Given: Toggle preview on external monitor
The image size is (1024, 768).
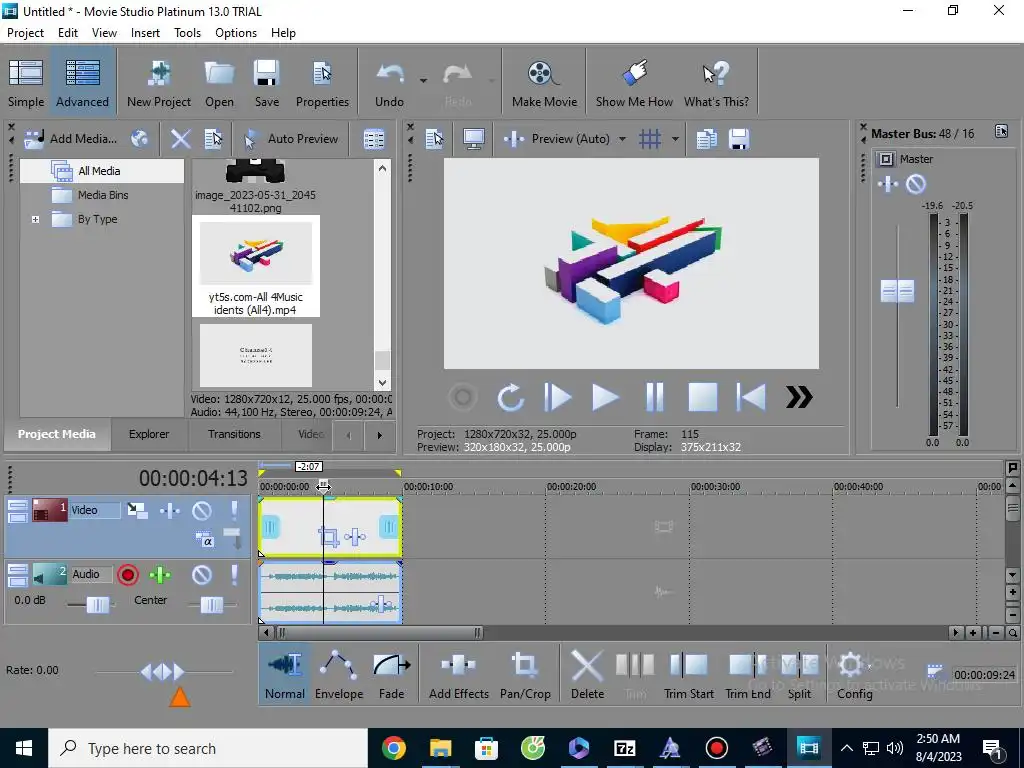Looking at the screenshot, I should tap(473, 138).
